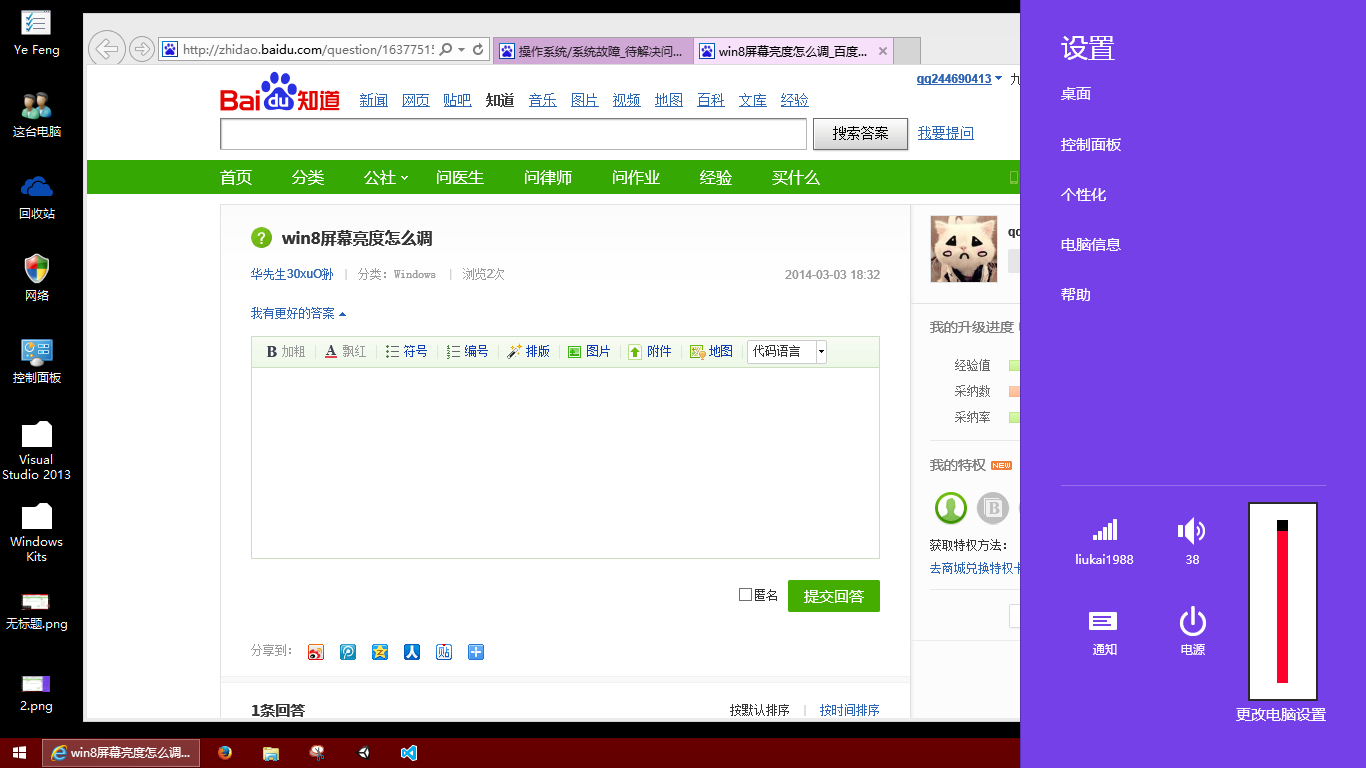
Task: Click the Windows Start button
Action: 19,753
